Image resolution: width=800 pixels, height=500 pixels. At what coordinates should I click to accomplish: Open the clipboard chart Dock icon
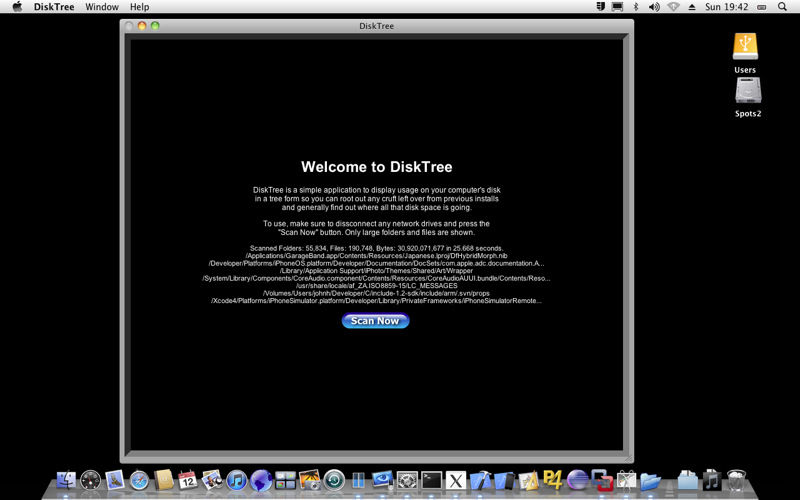point(627,480)
